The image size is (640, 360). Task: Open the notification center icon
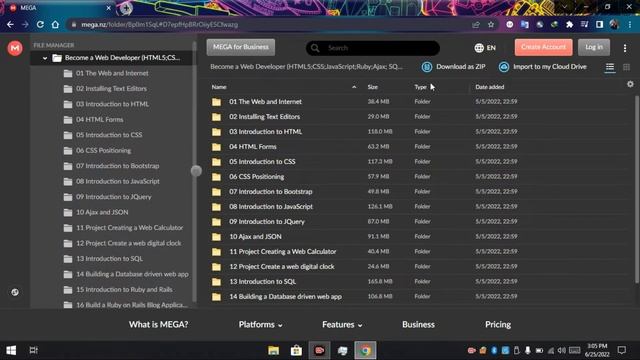click(x=622, y=350)
